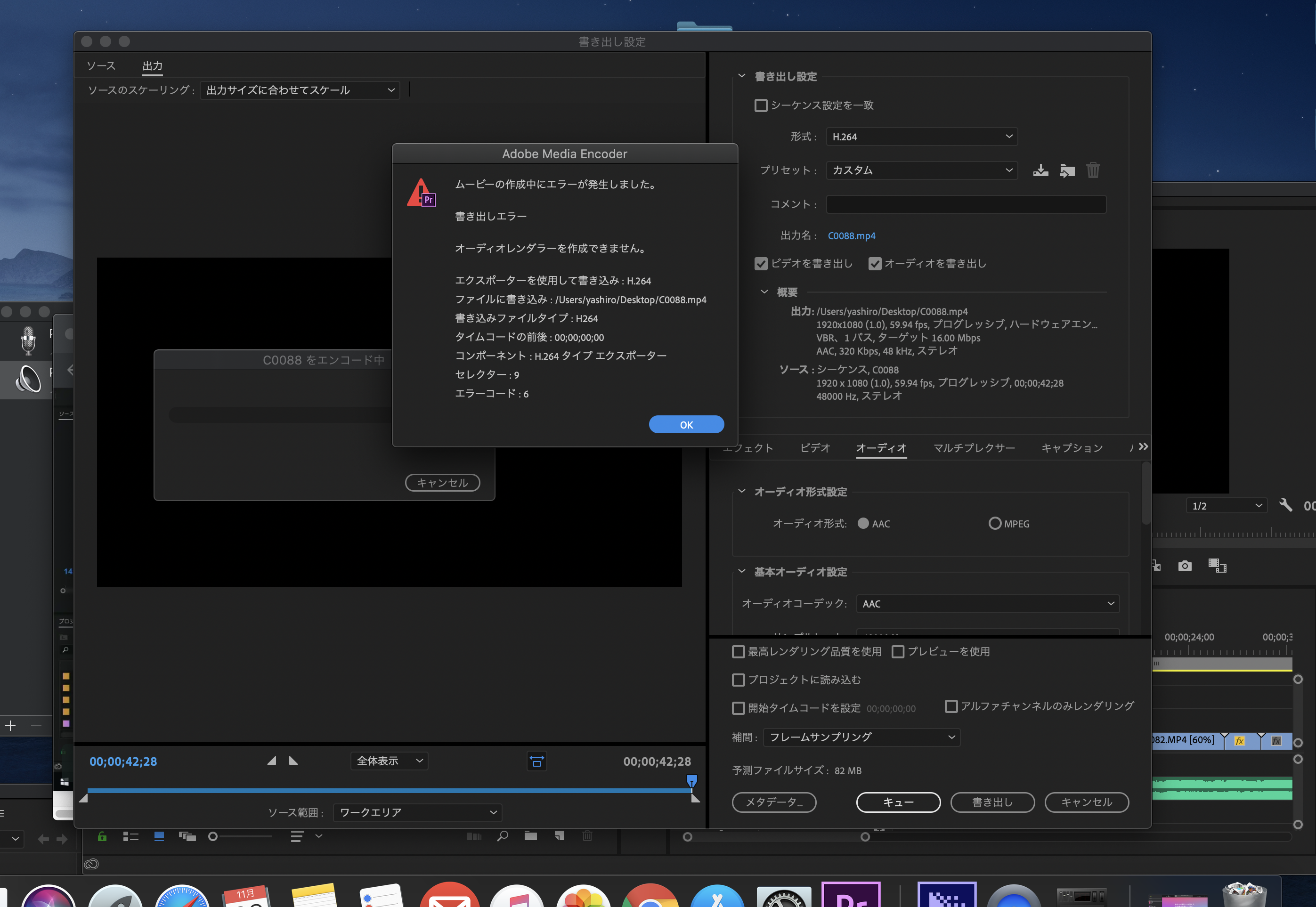Screen dimensions: 1316x907
Task: Open the source range dropdown showing ワークエリア
Action: [418, 813]
